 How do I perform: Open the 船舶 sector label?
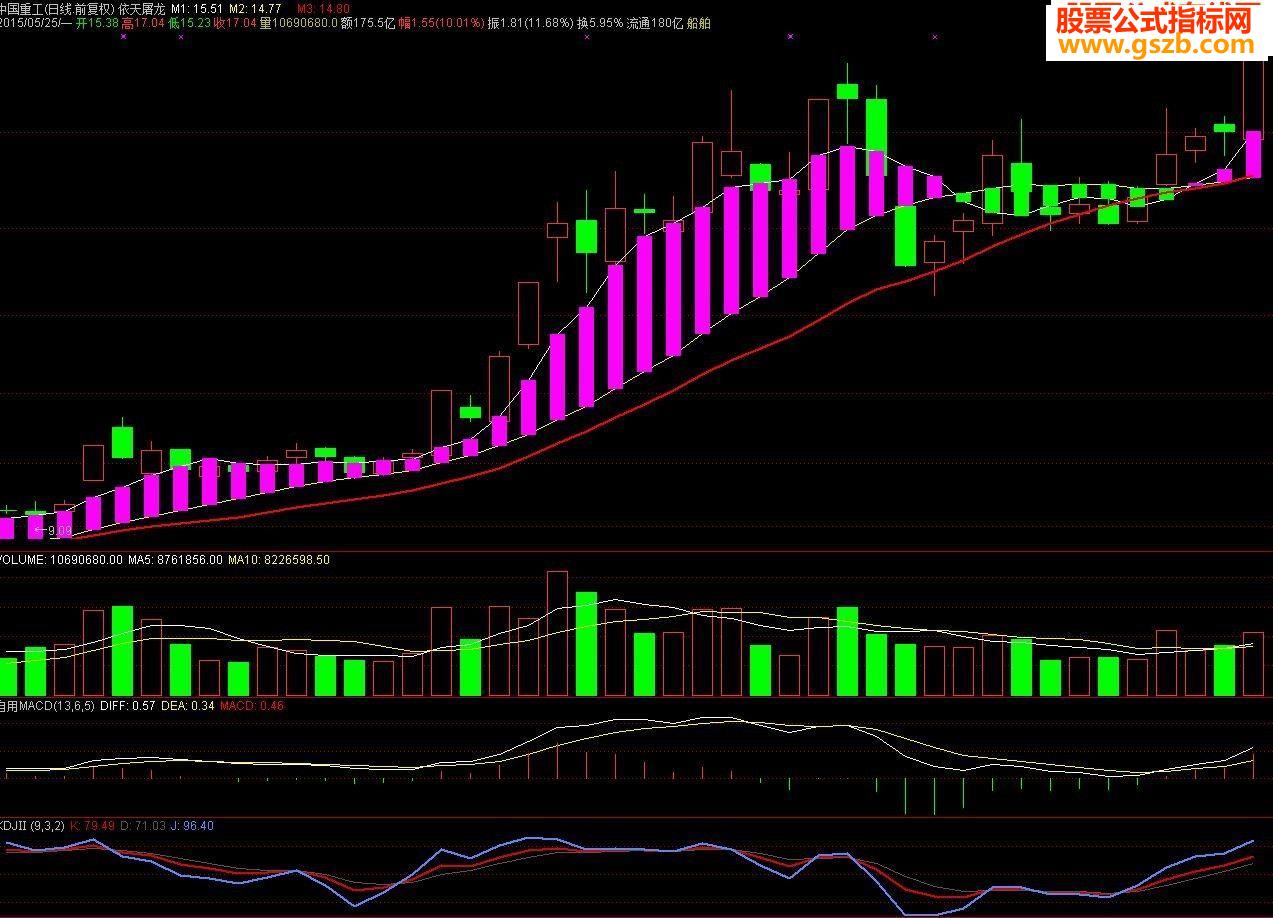click(x=698, y=22)
